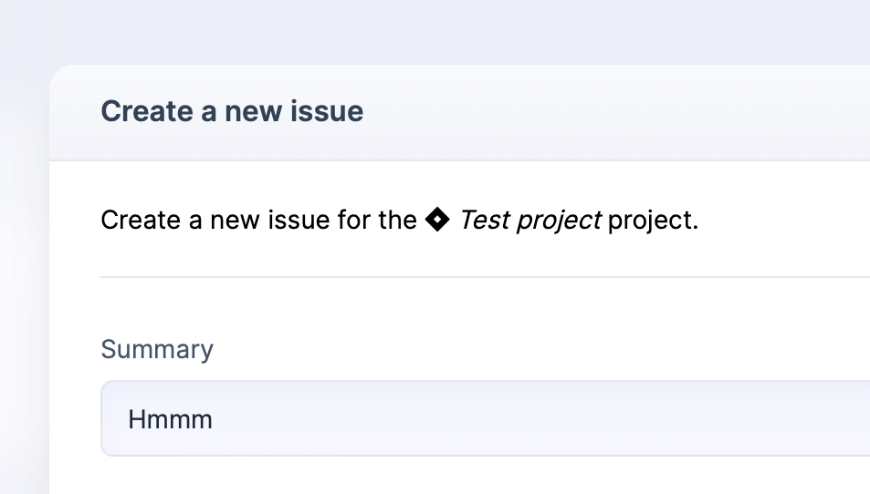Click the divider line below the description

click(480, 277)
